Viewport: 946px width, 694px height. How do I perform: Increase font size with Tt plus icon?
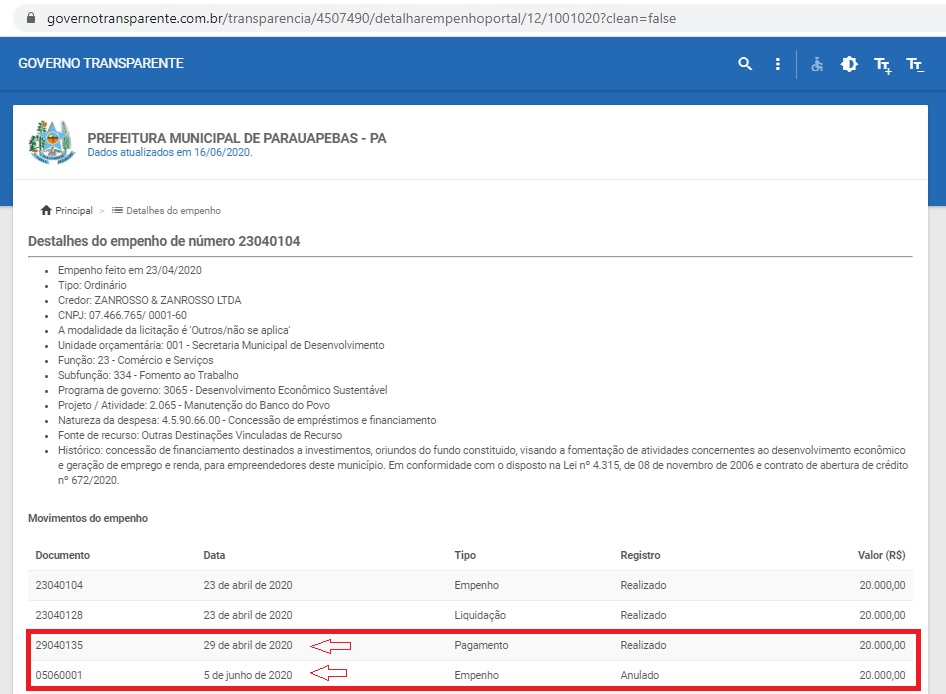coord(883,65)
